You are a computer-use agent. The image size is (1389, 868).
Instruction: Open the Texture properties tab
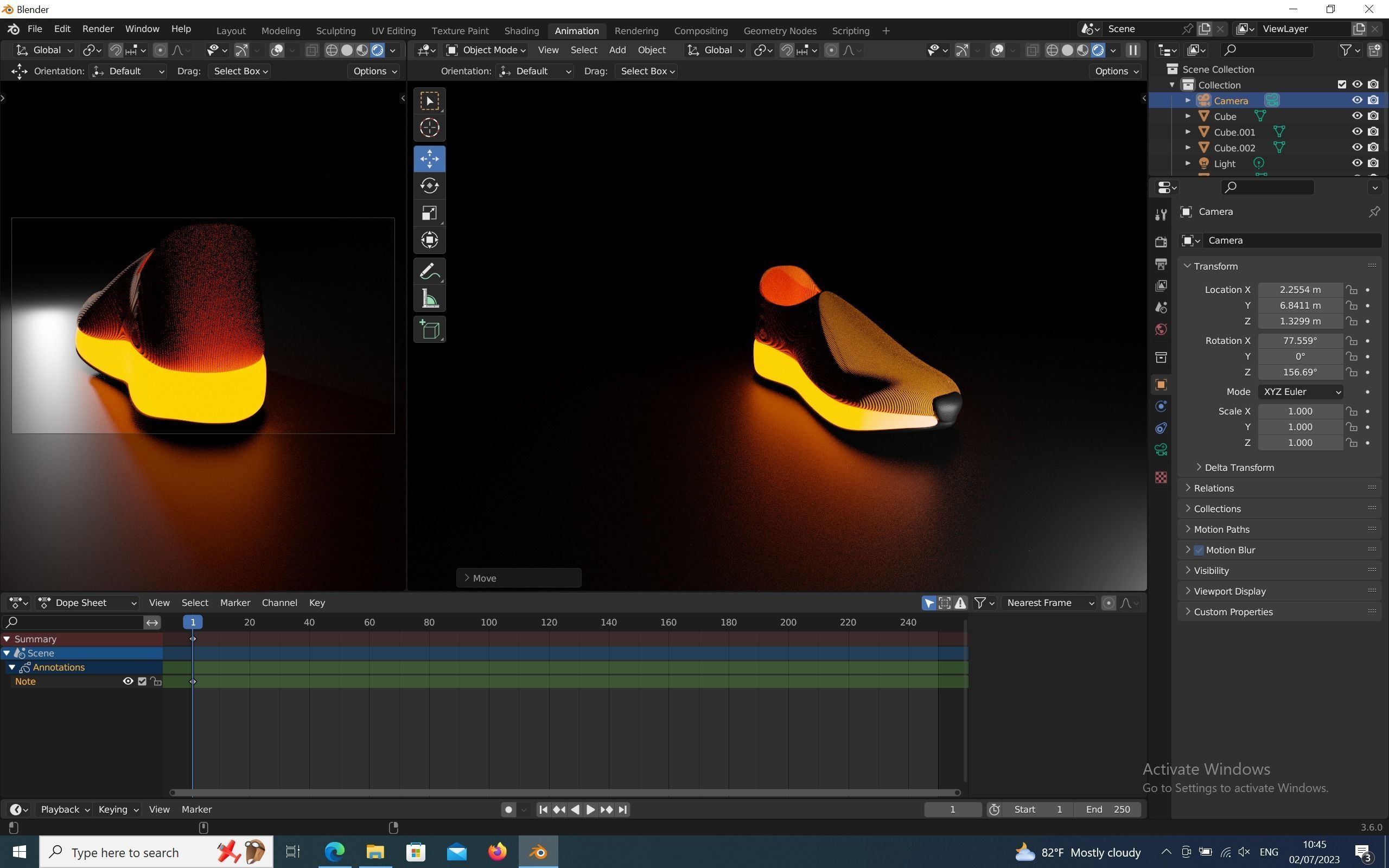coord(1161,477)
